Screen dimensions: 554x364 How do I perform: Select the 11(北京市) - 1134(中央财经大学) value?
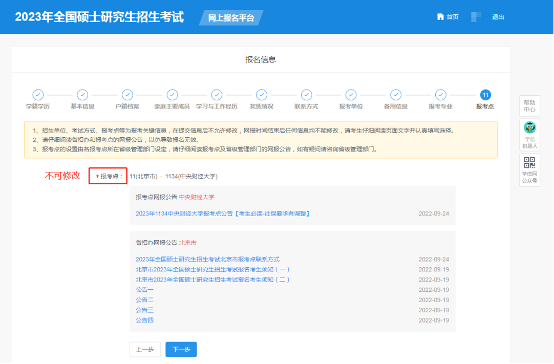coord(173,176)
